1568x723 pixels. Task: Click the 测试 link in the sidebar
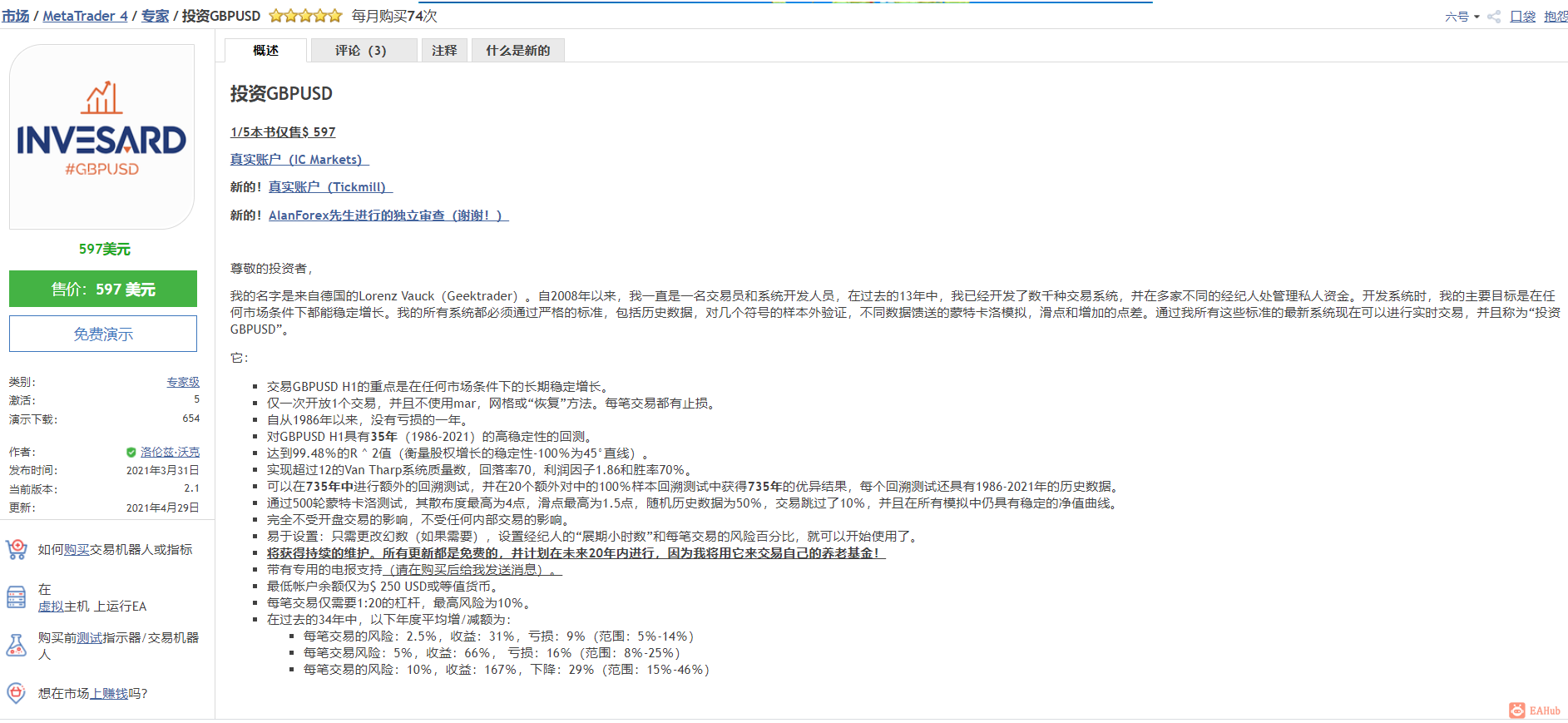click(90, 638)
